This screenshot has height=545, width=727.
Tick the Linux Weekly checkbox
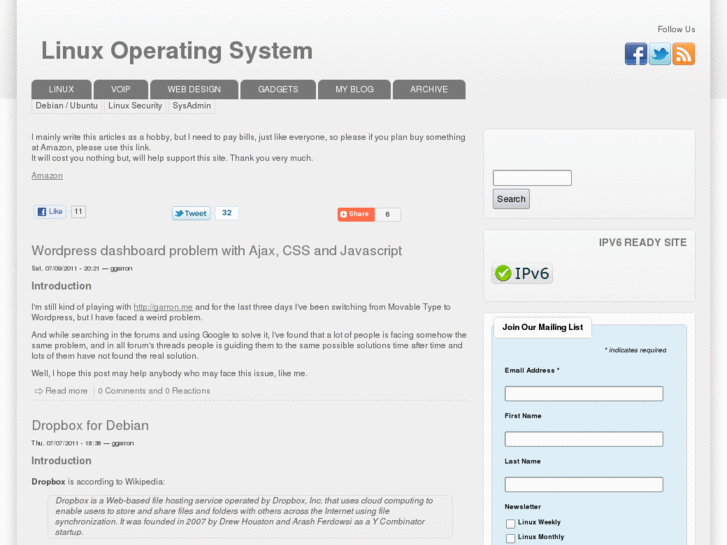(x=510, y=524)
